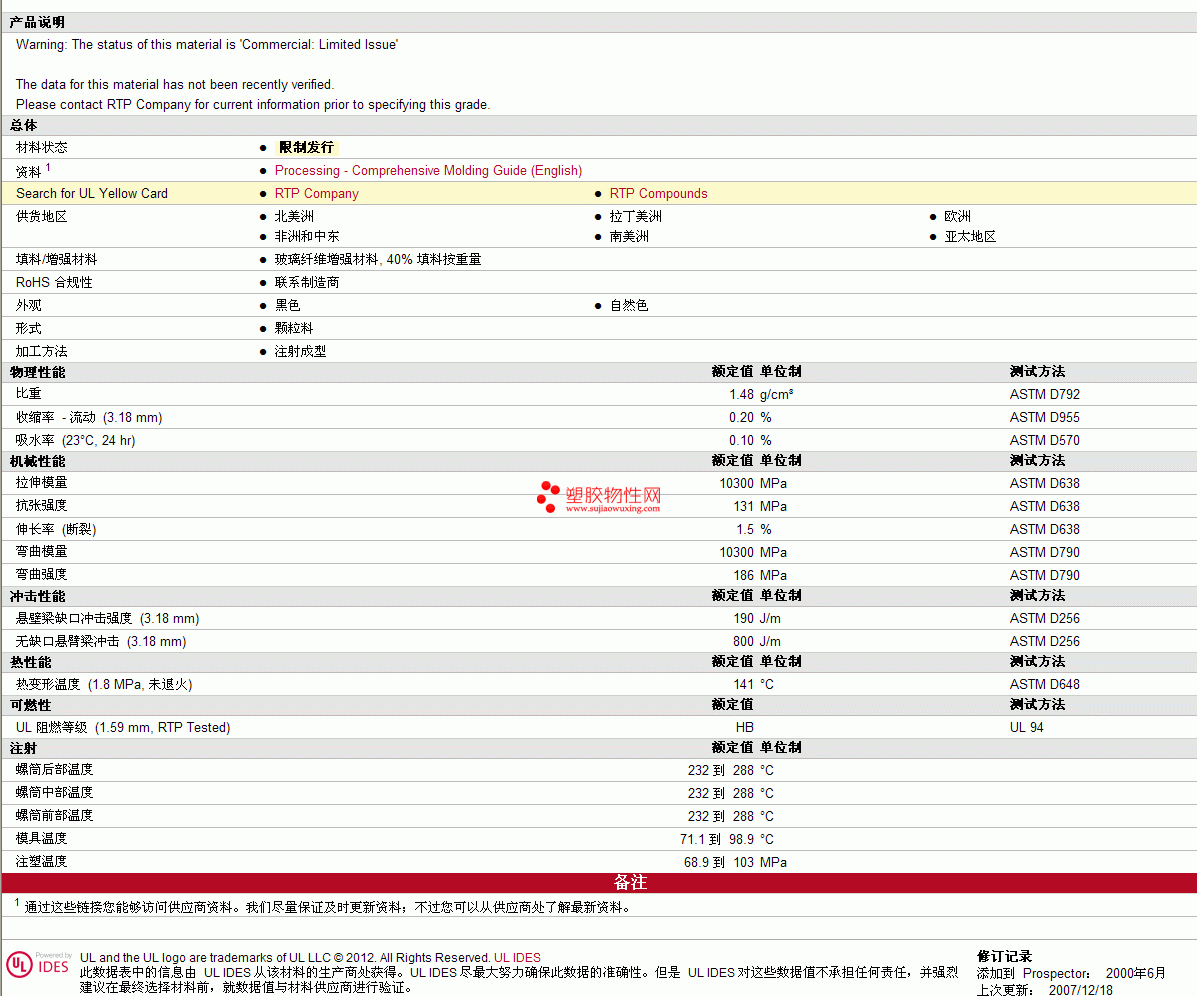The image size is (1197, 996).
Task: Select the 螺筒前部温度 row label
Action: click(x=54, y=816)
